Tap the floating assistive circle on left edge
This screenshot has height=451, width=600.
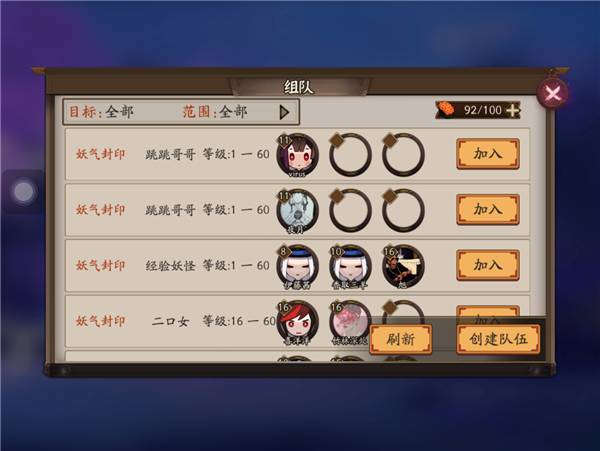tap(24, 191)
